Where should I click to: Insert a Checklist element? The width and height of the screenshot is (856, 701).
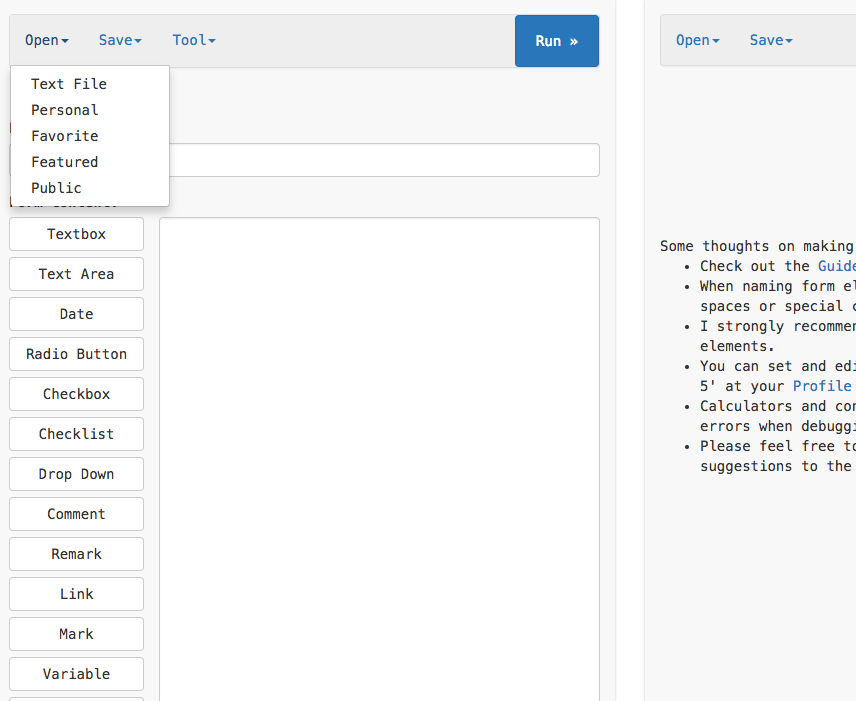76,434
